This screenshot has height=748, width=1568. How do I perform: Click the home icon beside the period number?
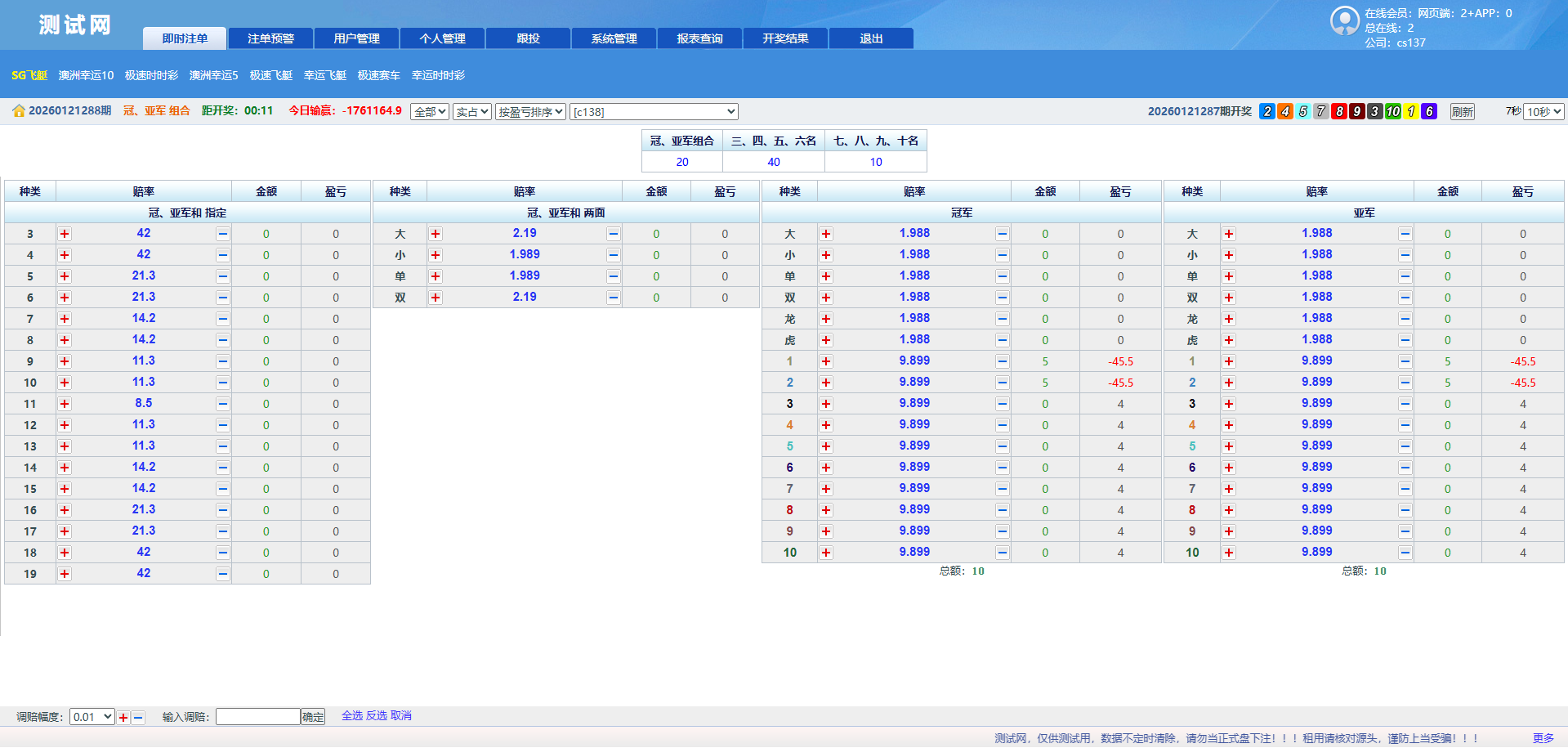coord(19,111)
